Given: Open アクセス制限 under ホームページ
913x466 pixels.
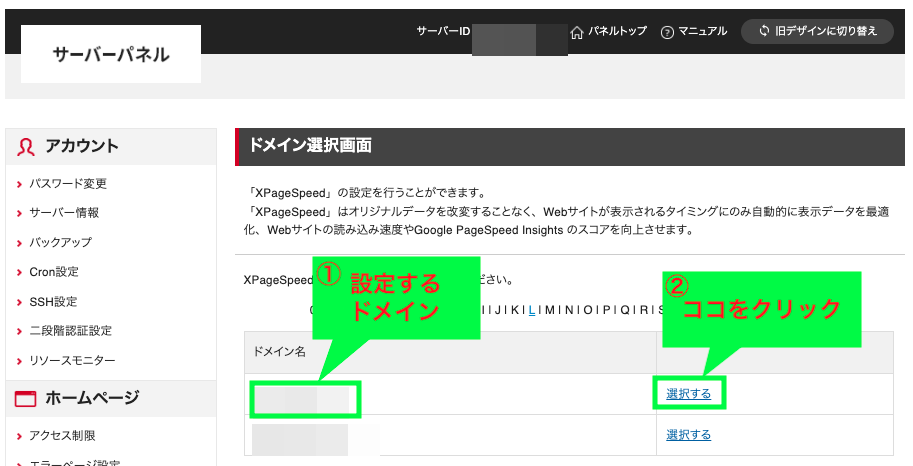Looking at the screenshot, I should click(x=62, y=436).
